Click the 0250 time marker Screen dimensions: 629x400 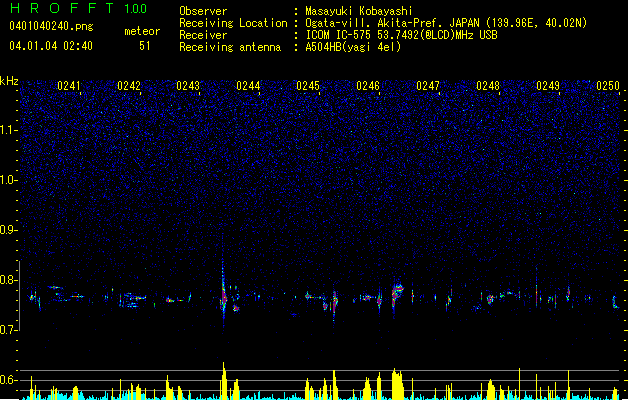tap(608, 86)
